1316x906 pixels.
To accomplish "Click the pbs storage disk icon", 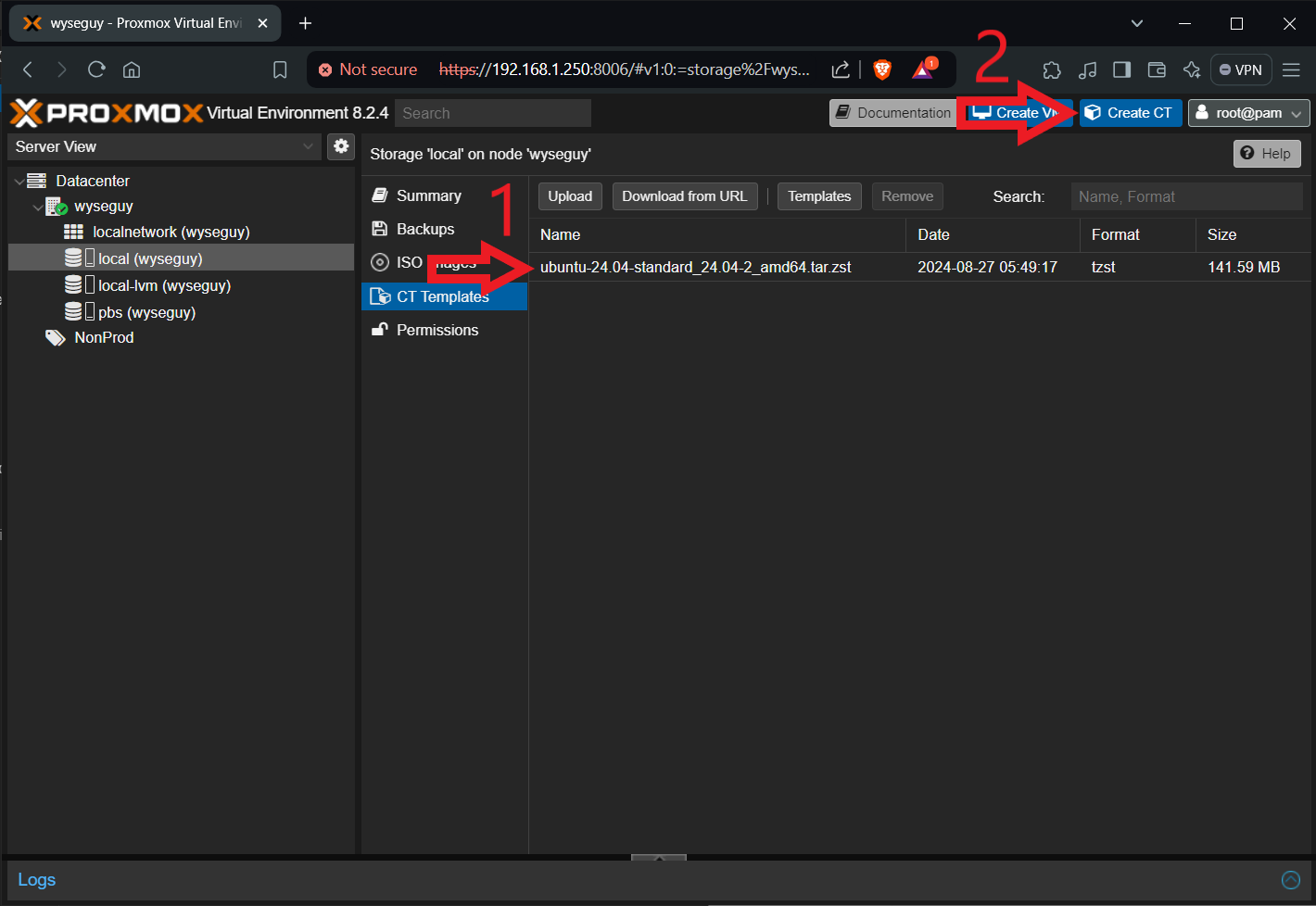I will 73,312.
